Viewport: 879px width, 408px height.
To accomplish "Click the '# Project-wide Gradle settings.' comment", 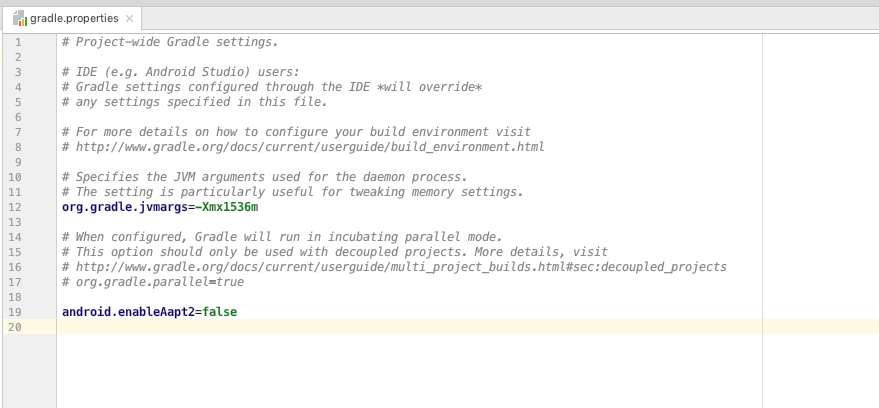I will [170, 42].
